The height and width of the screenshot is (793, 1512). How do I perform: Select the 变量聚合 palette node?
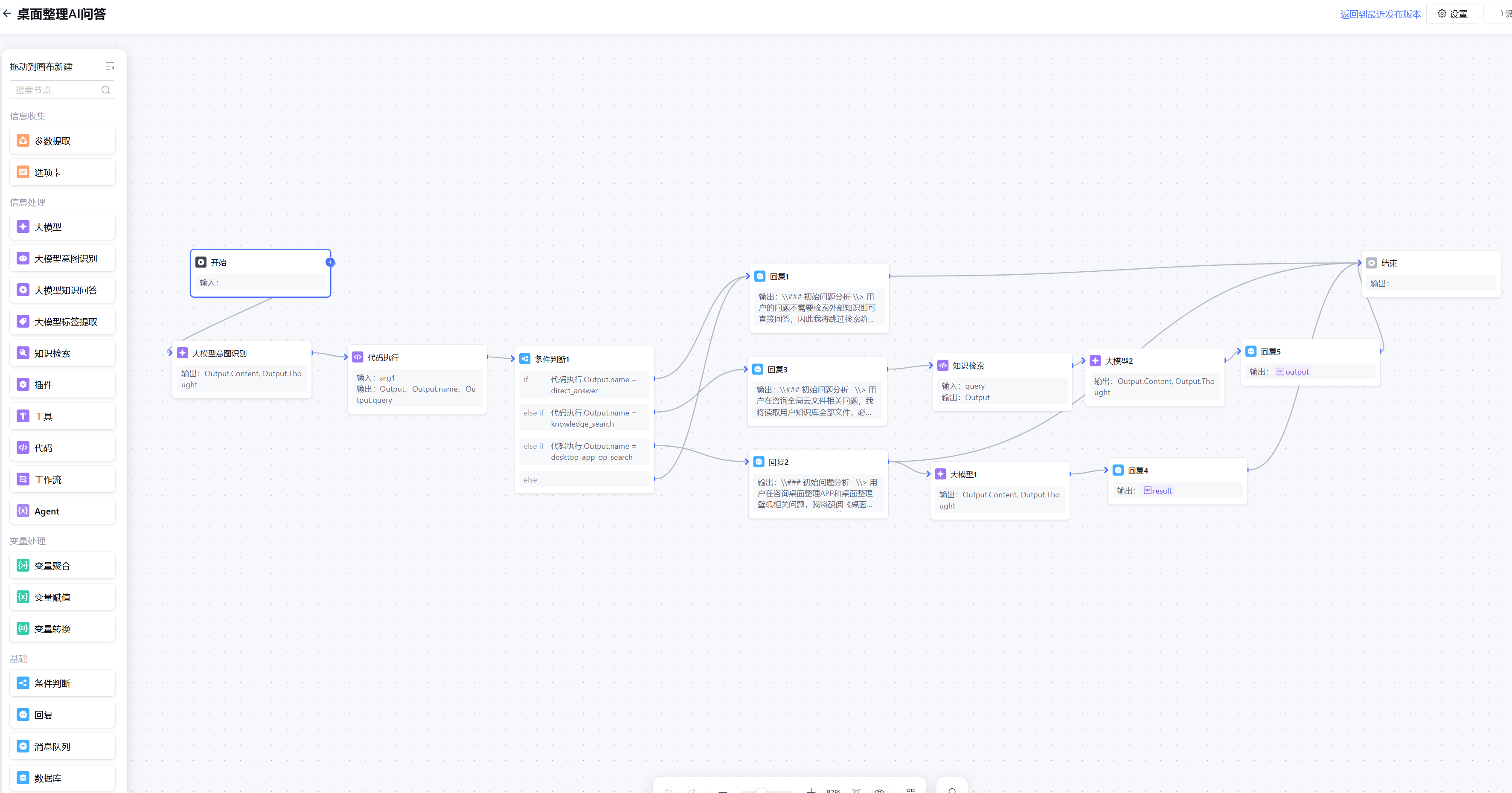62,566
